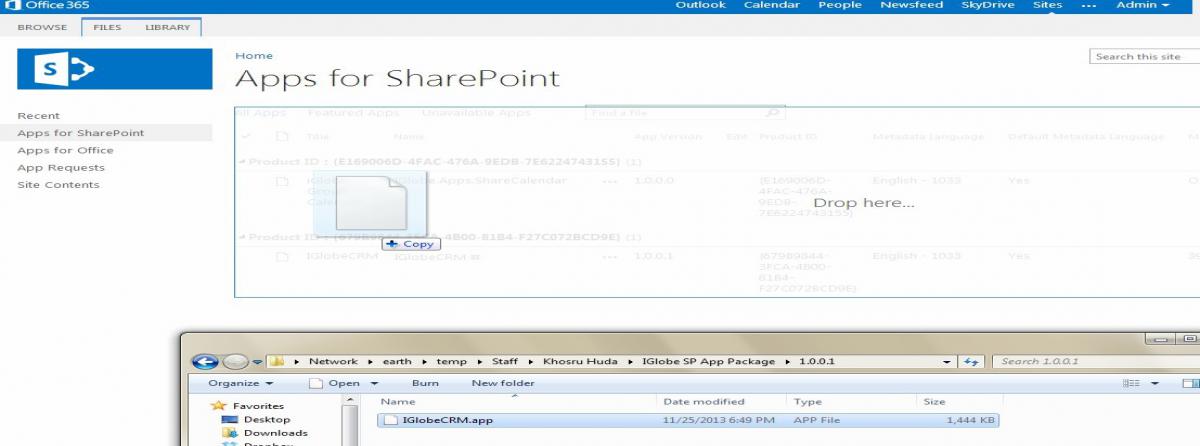Select the IGlobeCRM.app file row

[688, 420]
